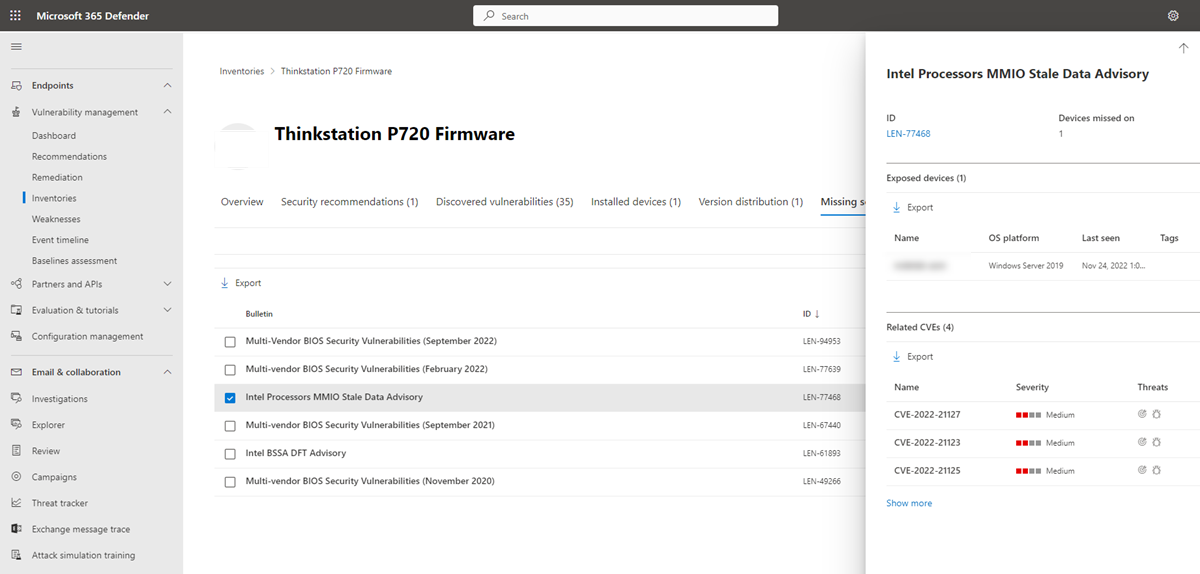Collapse the navigation hamburger menu
The width and height of the screenshot is (1200, 574).
[x=16, y=47]
